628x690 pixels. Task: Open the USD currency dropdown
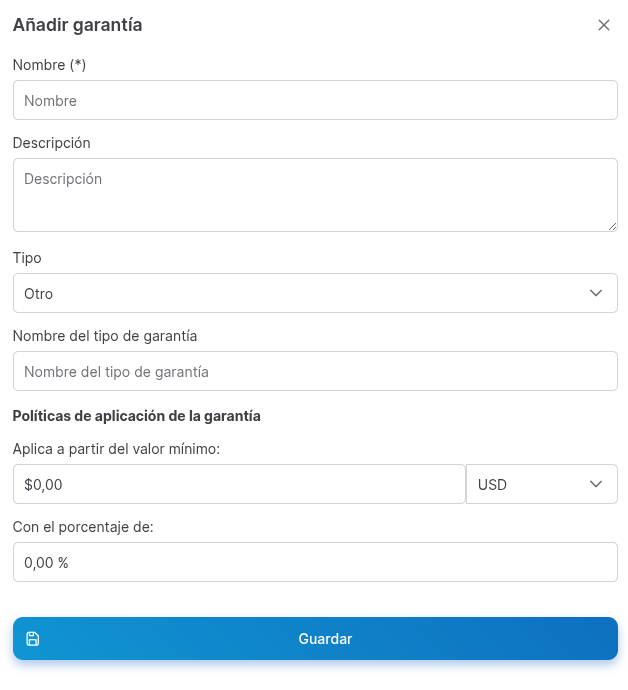pos(541,484)
